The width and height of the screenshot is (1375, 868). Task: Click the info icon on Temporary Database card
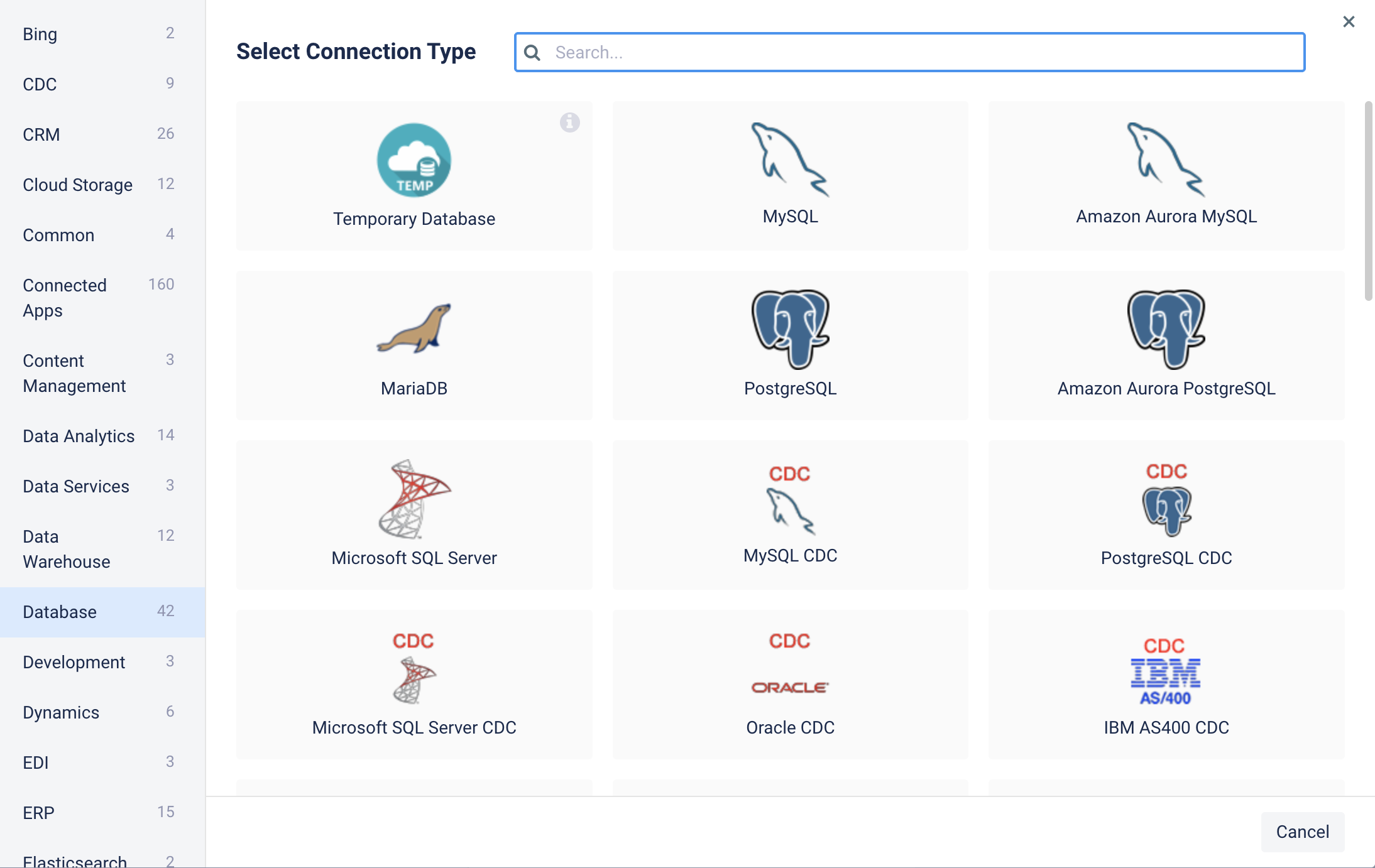tap(570, 122)
